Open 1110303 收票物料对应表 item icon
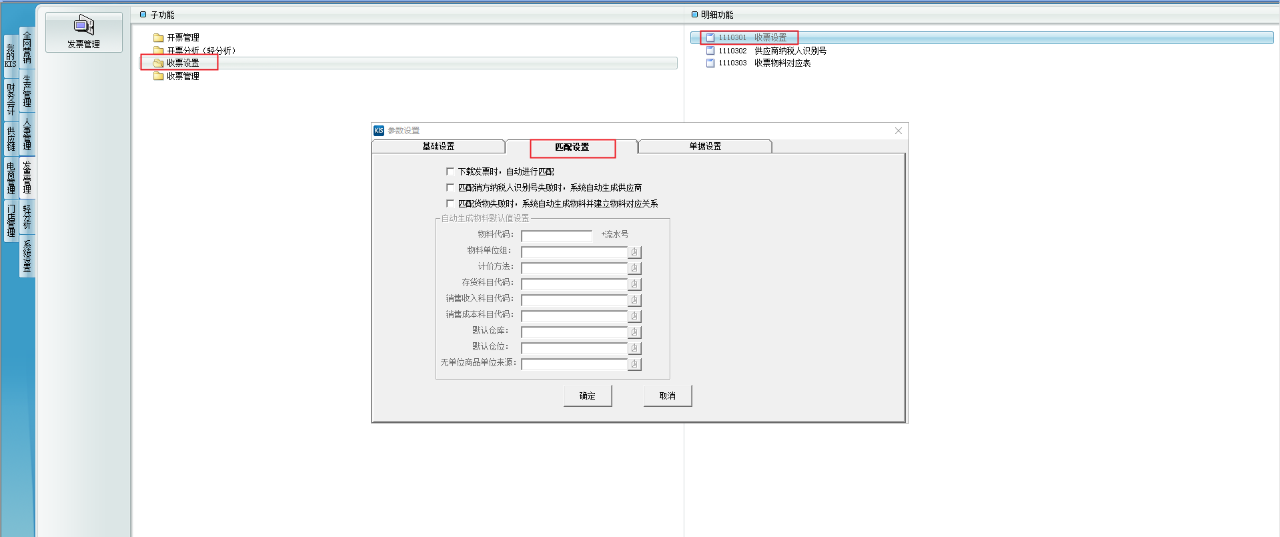This screenshot has width=1280, height=537. coord(710,63)
